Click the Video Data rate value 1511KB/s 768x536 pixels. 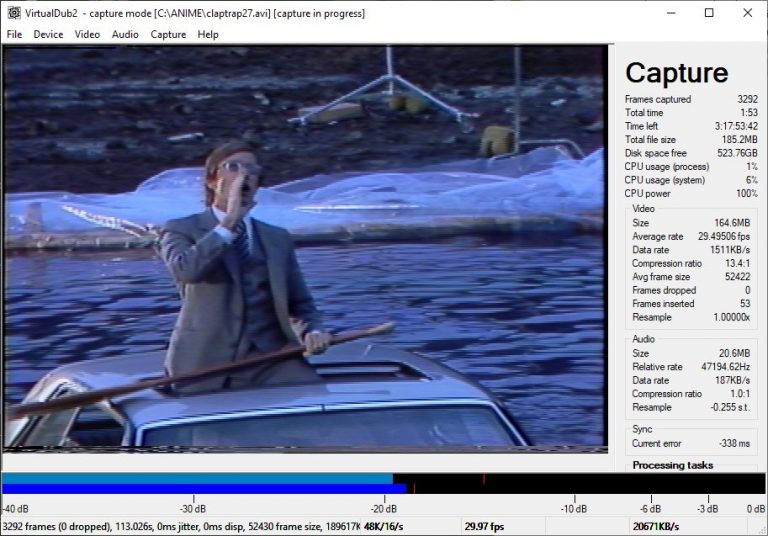tap(730, 250)
